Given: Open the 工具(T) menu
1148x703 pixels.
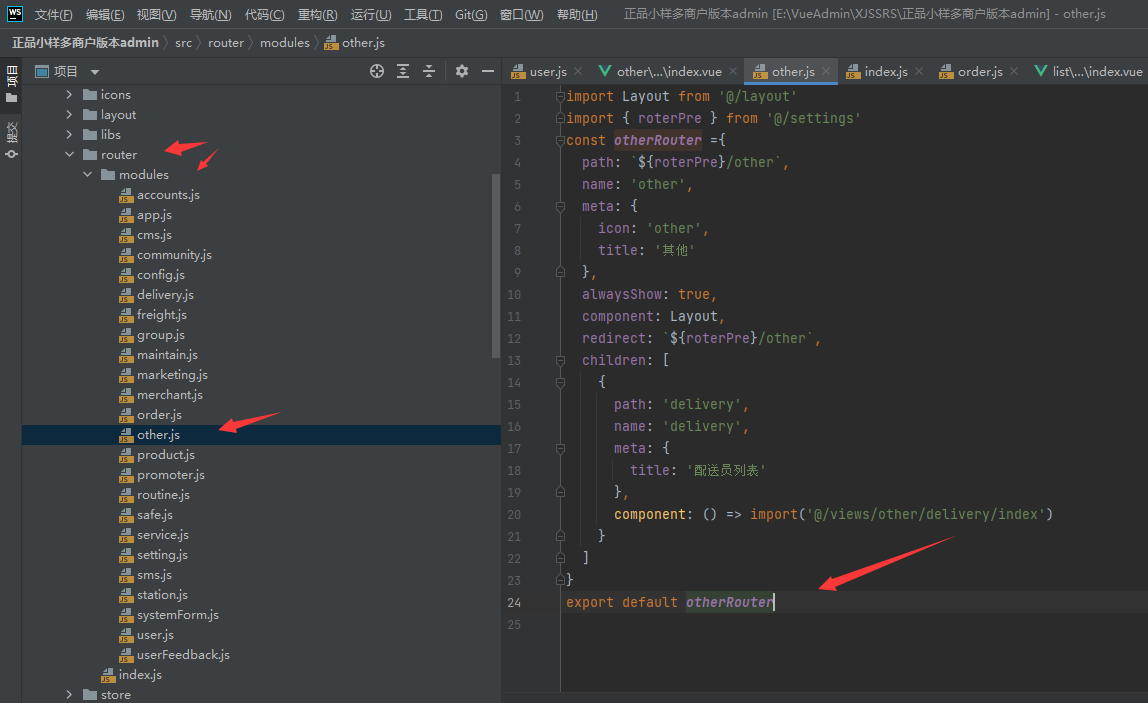Looking at the screenshot, I should (423, 15).
